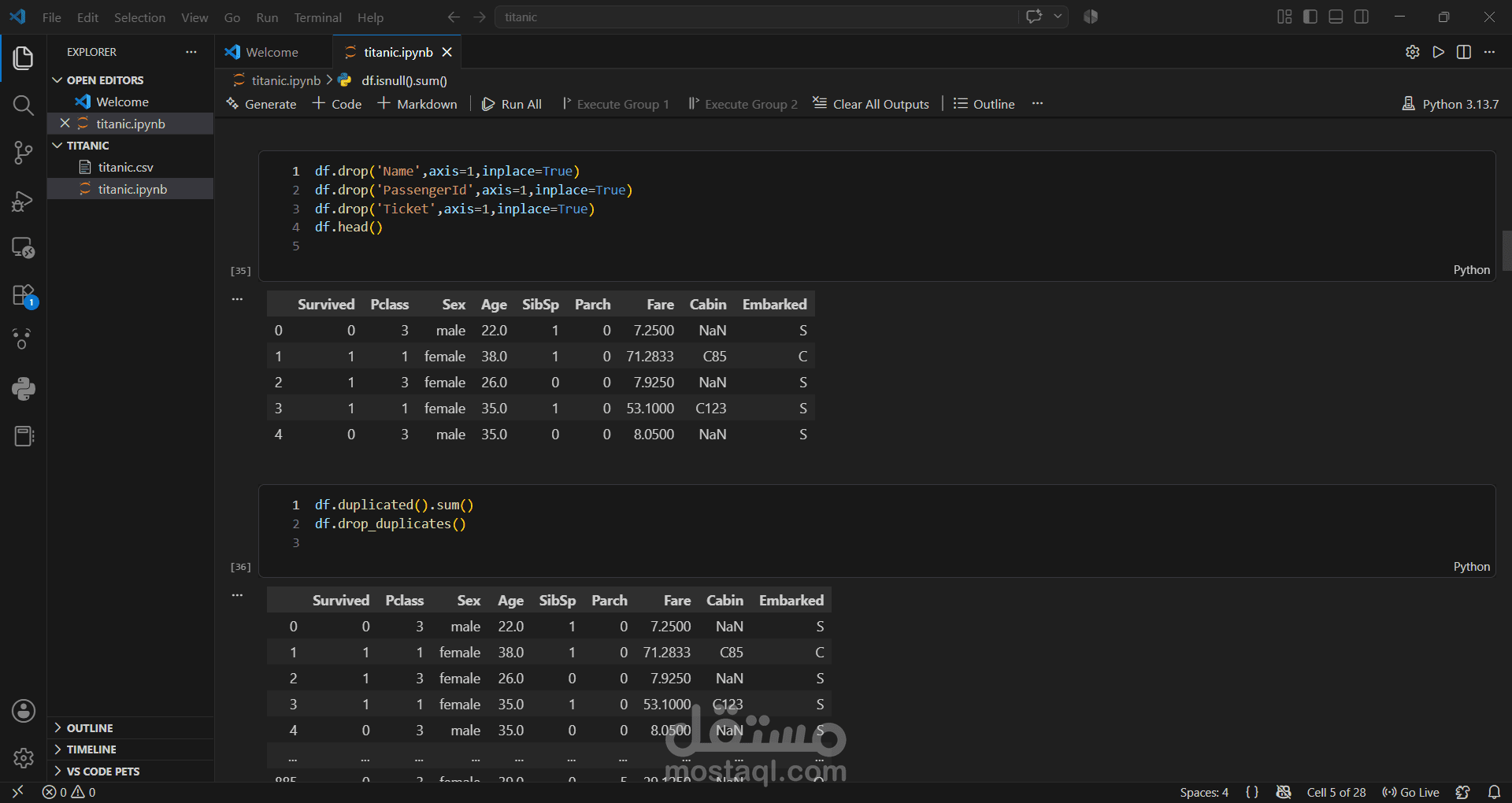Open errors and warnings count in status bar
The width and height of the screenshot is (1512, 803).
pyautogui.click(x=69, y=792)
